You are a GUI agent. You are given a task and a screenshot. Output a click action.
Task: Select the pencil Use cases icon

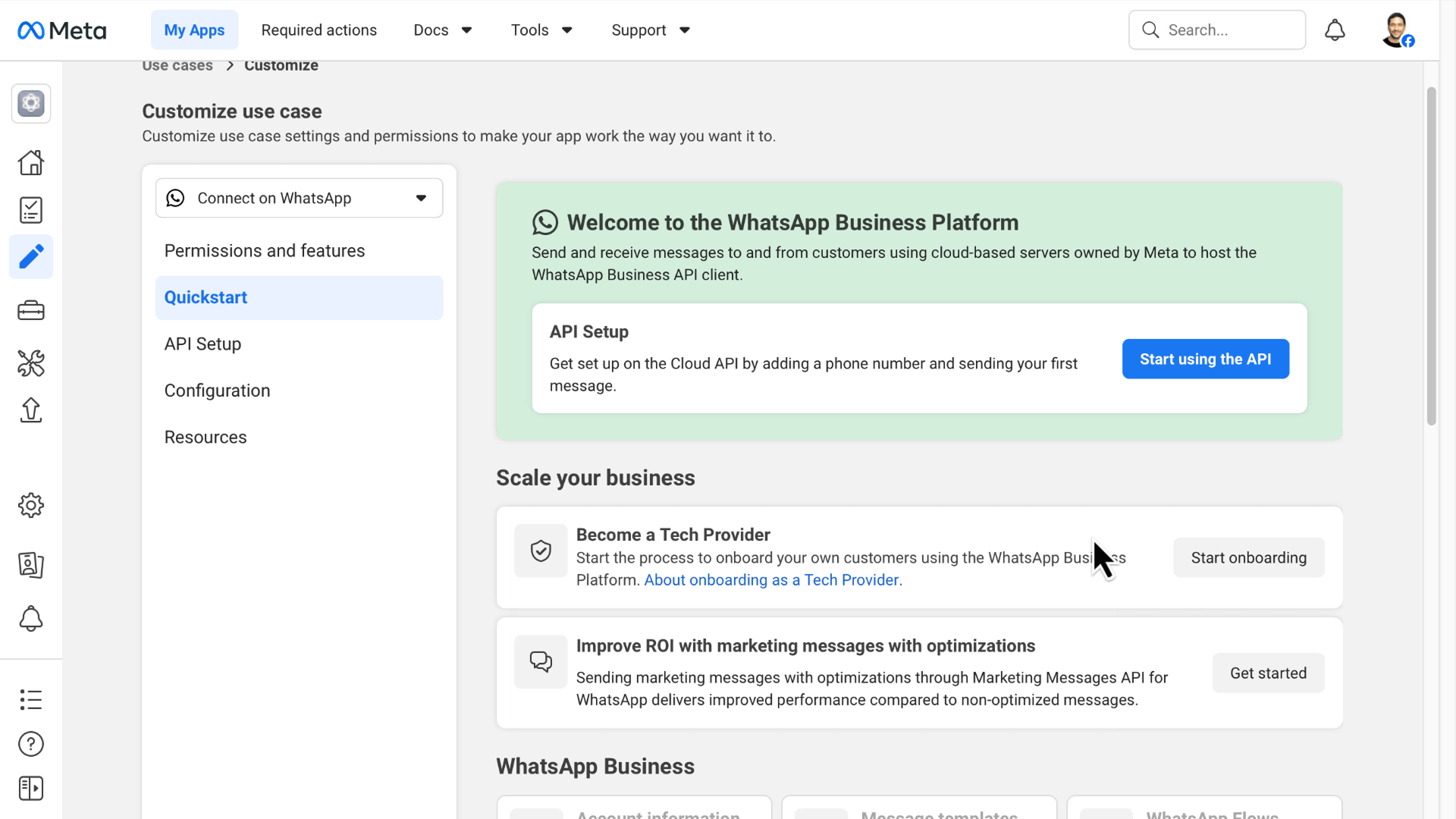(31, 257)
